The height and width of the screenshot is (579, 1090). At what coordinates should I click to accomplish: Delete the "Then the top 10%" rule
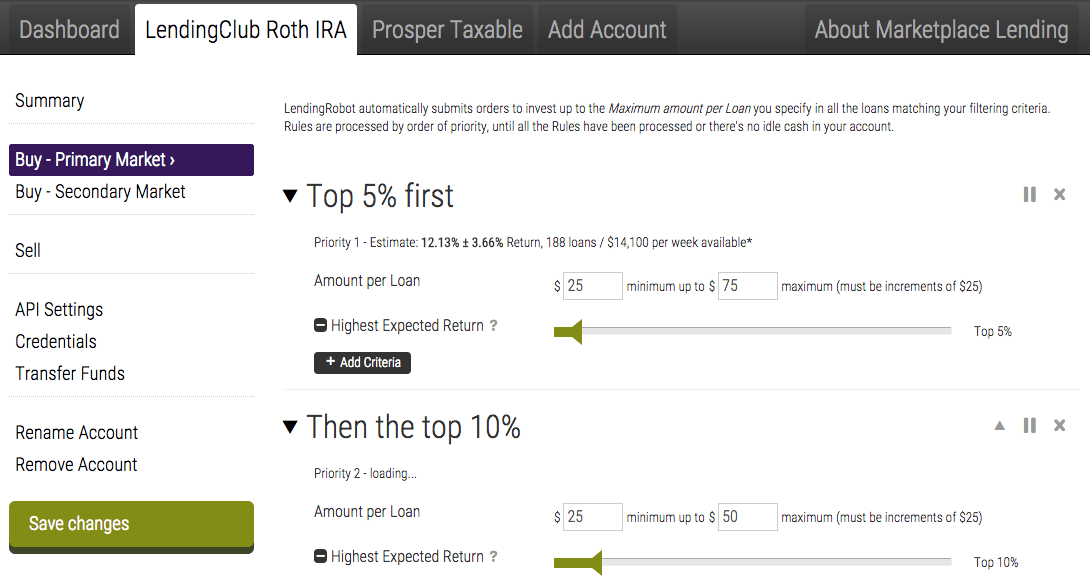[1060, 426]
